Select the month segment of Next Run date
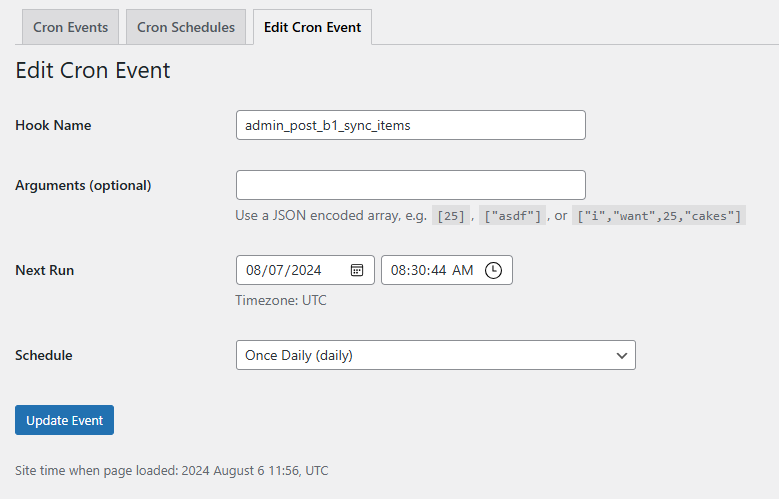Viewport: 779px width, 499px height. 254,270
